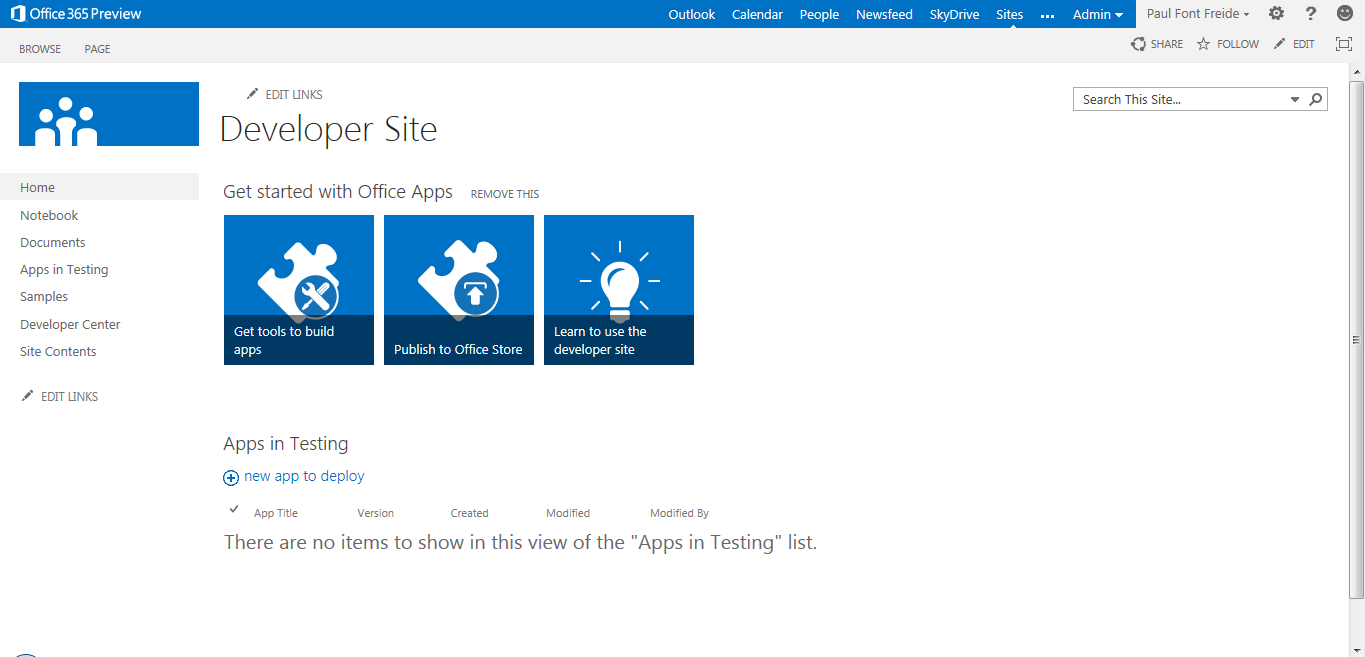Select all items with the checkmark column header
1365x657 pixels.
233,509
